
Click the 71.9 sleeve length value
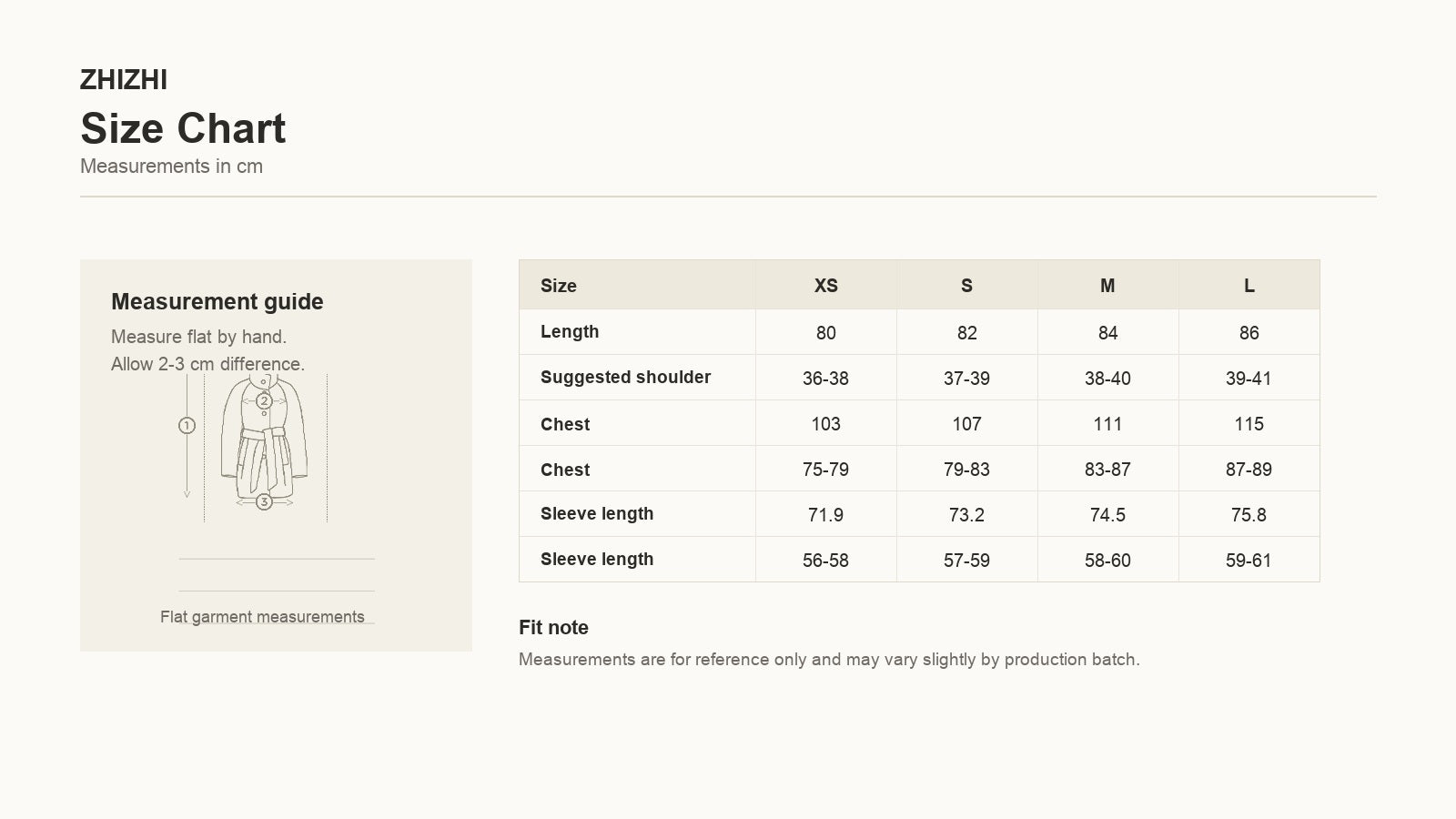pyautogui.click(x=825, y=514)
